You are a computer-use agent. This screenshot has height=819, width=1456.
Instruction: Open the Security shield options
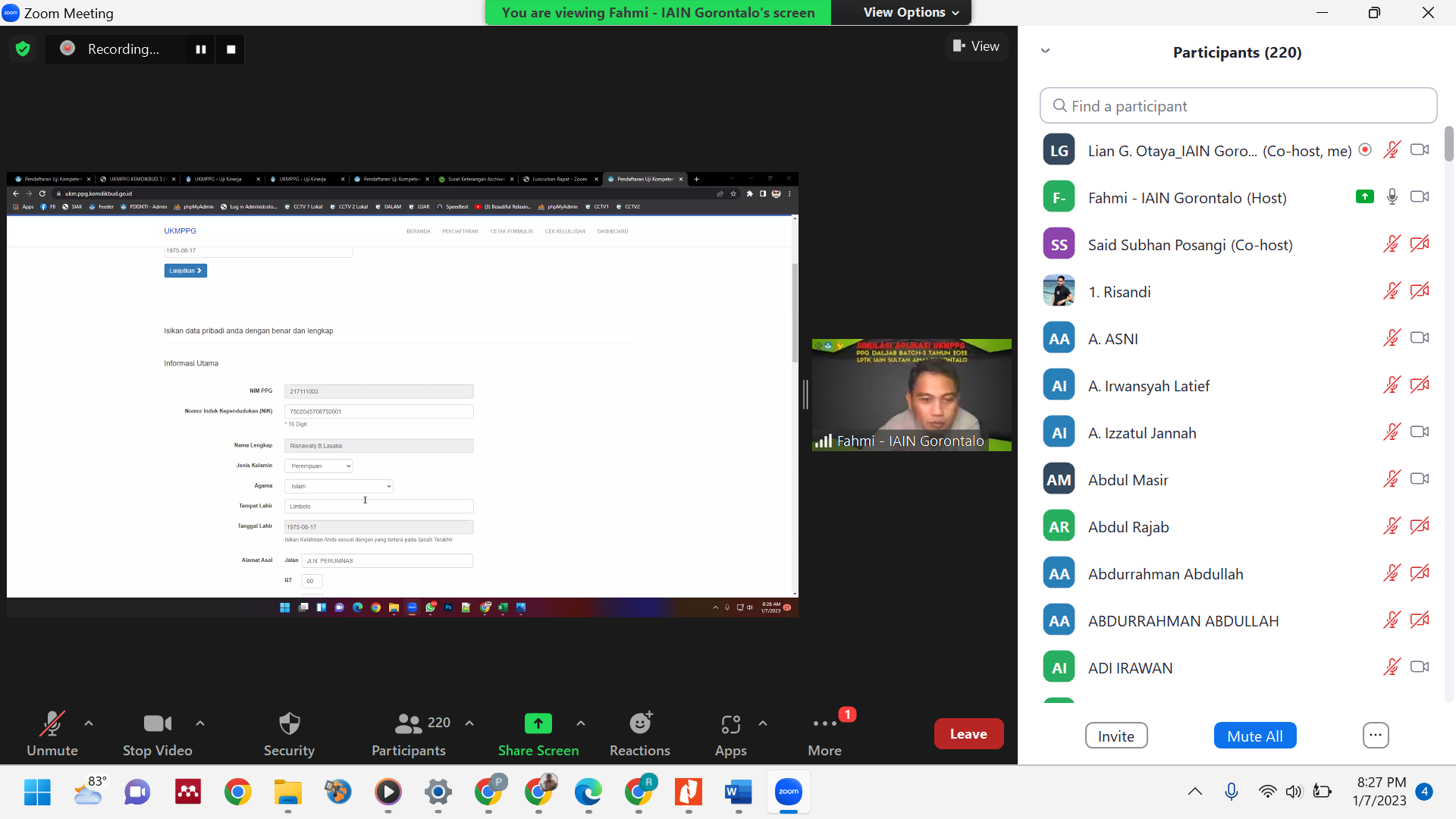click(289, 733)
